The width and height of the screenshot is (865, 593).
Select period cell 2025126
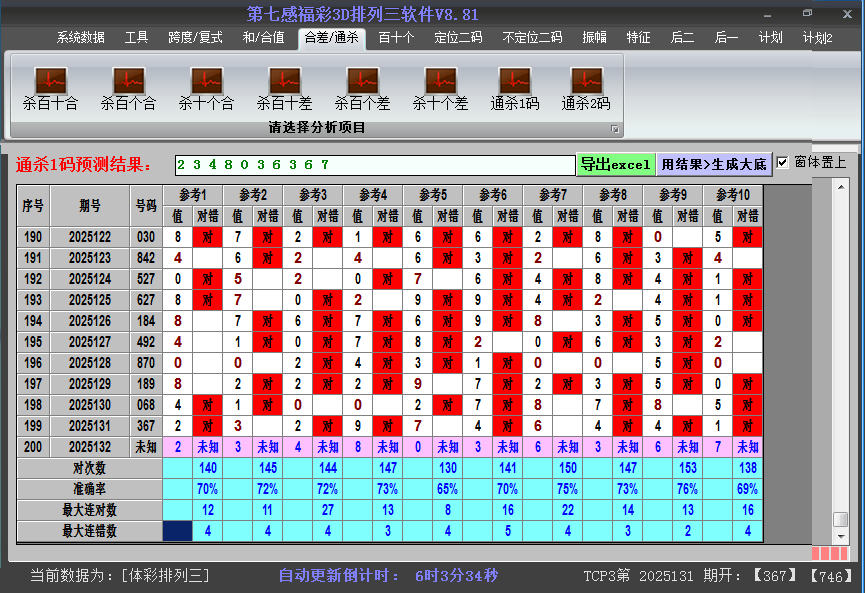click(90, 321)
